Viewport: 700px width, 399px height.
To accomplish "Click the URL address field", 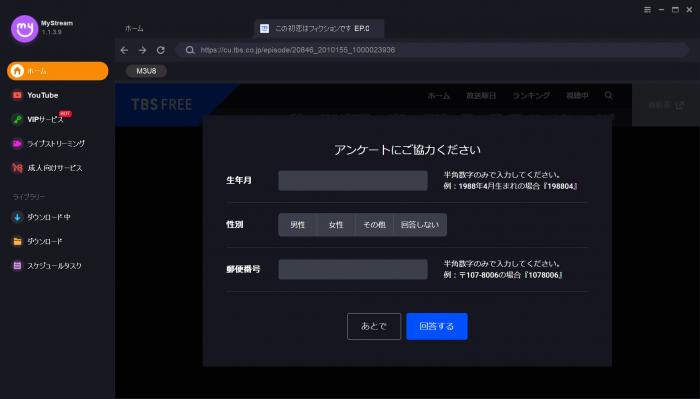I will click(432, 50).
